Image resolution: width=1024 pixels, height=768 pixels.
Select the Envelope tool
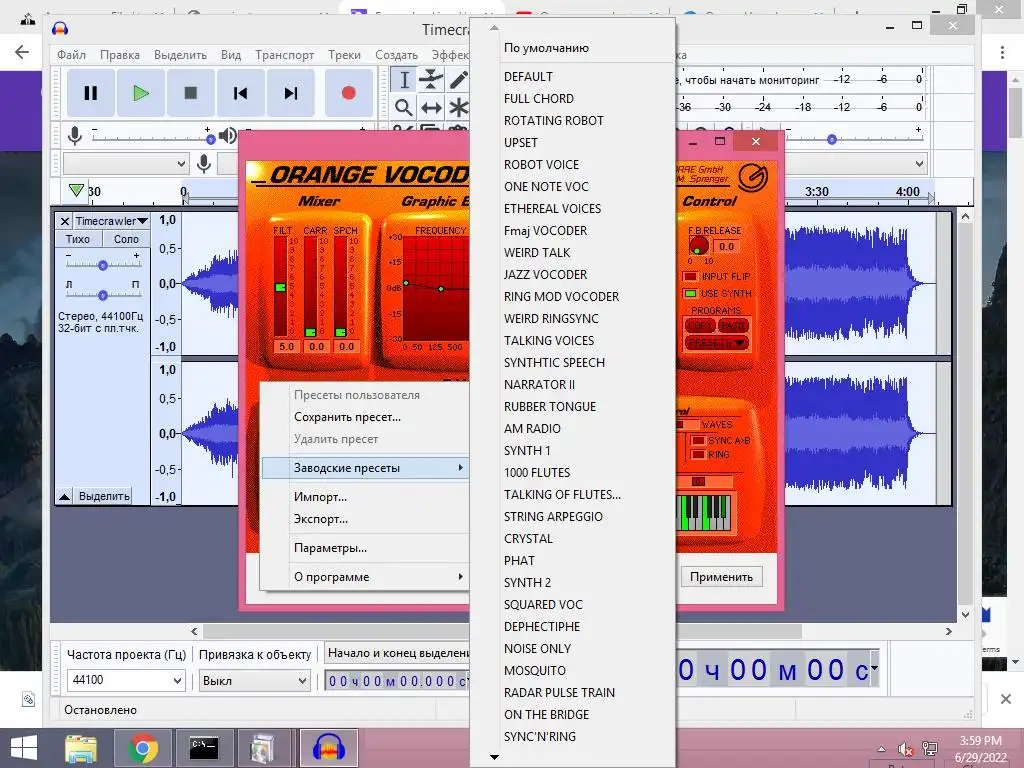[431, 80]
